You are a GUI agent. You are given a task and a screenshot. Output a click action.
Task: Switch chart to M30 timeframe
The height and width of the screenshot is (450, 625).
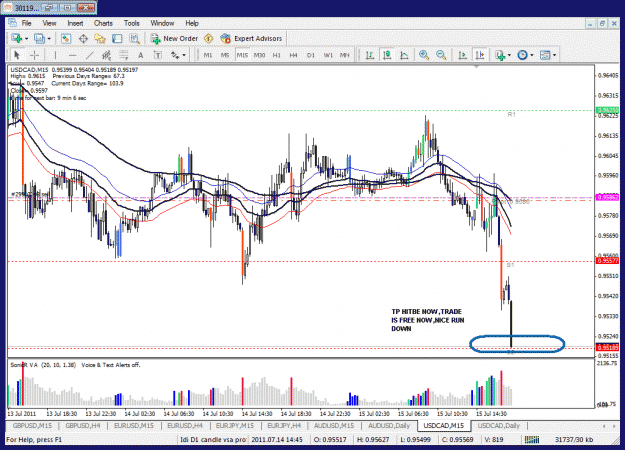259,55
